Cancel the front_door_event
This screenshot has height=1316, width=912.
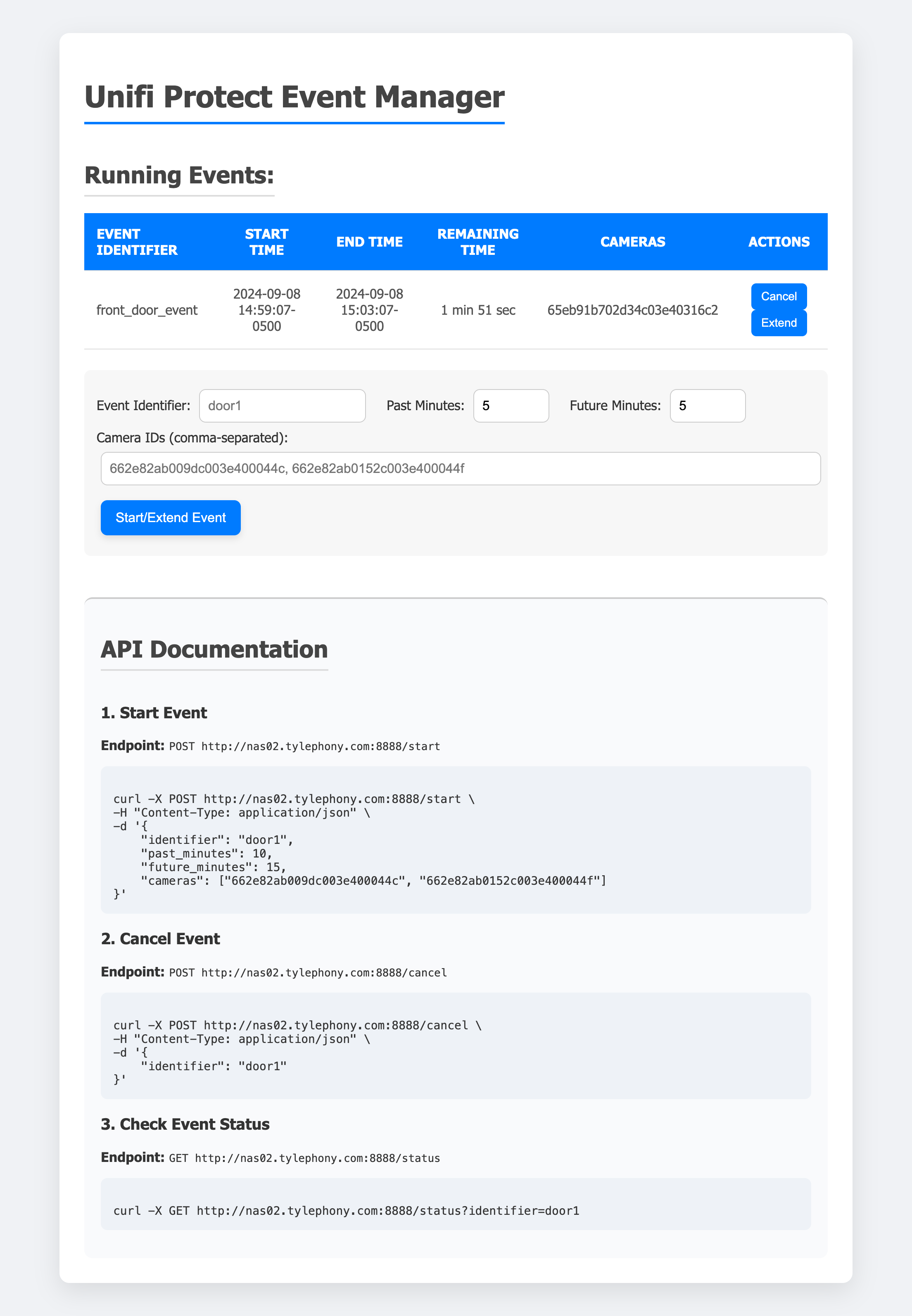click(778, 296)
